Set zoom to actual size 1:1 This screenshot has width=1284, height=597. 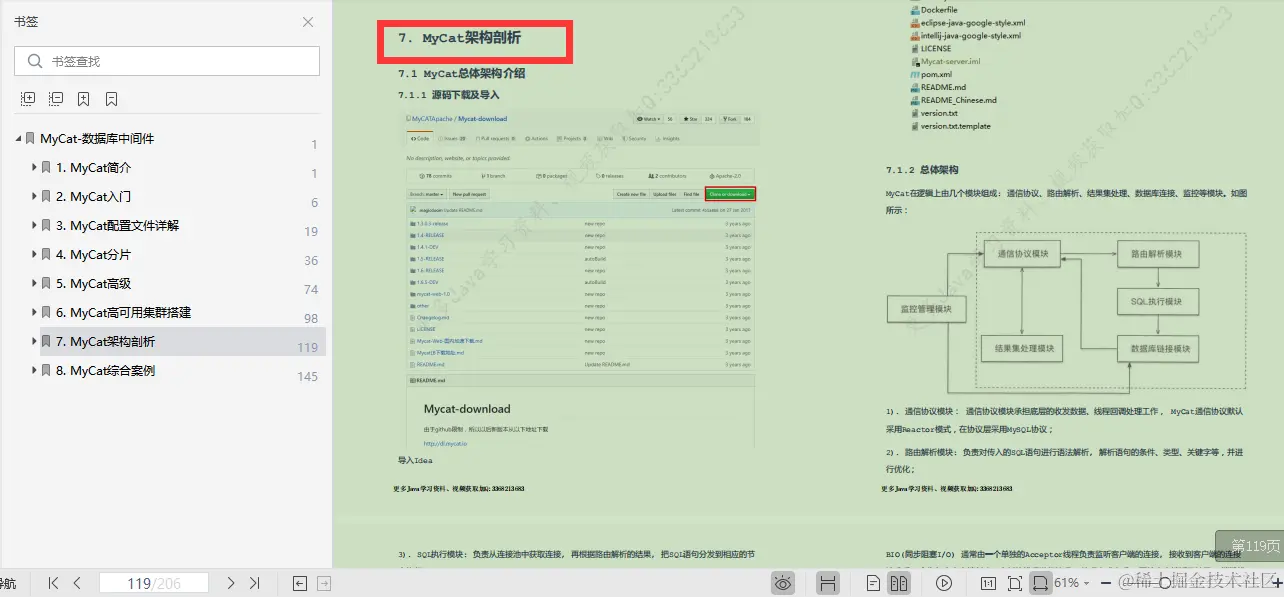987,582
